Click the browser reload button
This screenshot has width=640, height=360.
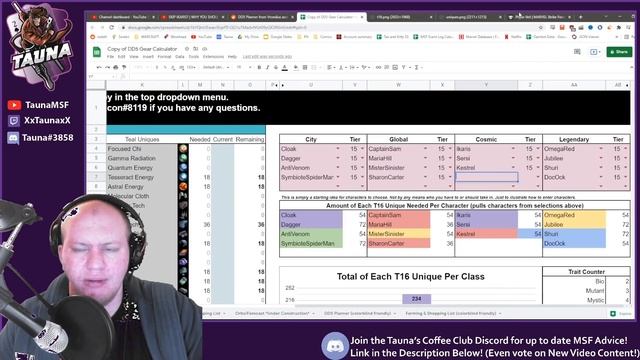tap(111, 27)
